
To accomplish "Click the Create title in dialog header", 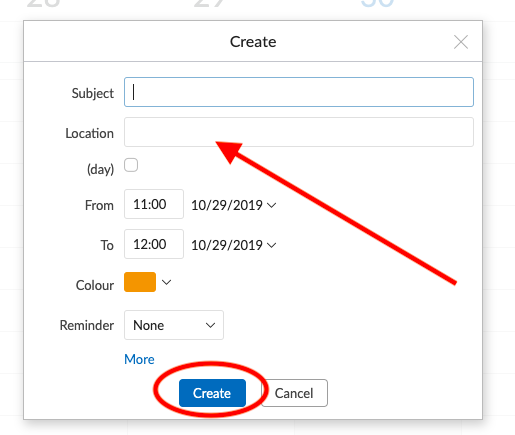I will [x=253, y=42].
